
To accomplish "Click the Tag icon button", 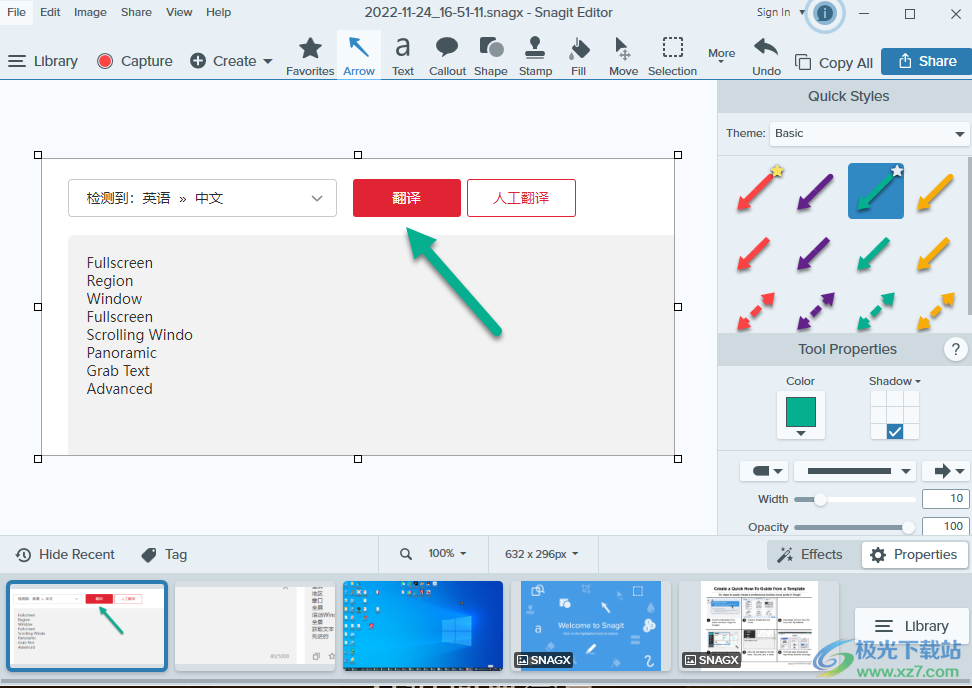I will click(164, 554).
